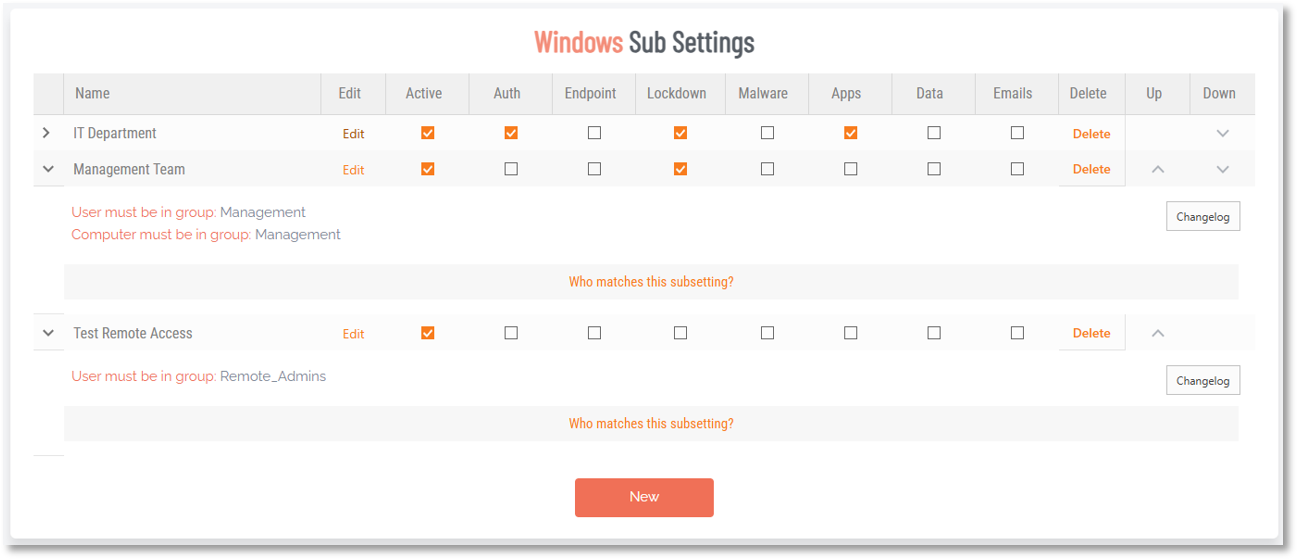Open Changelog for Test Remote Access
1297x559 pixels.
click(1203, 380)
